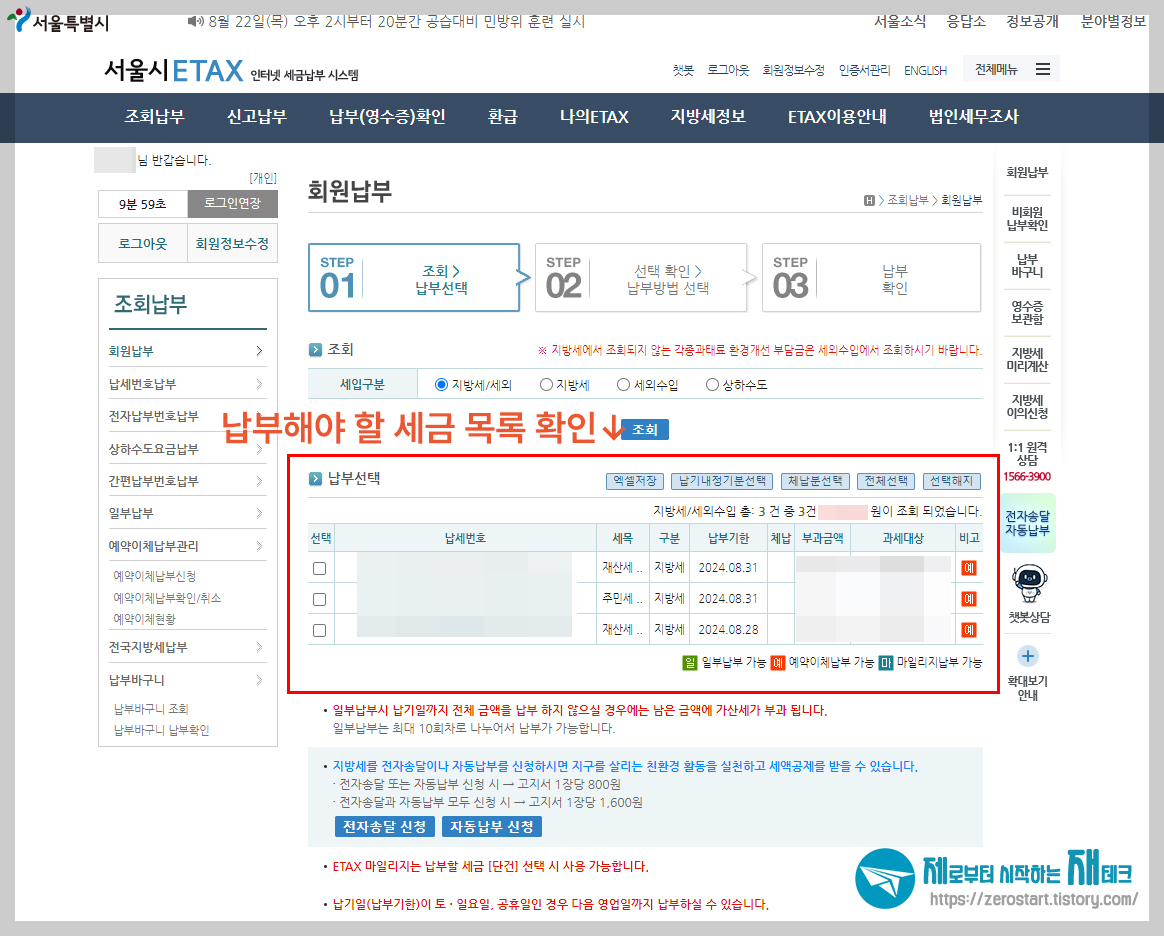
Task: Open the 정보공개 top link
Action: pos(1032,22)
